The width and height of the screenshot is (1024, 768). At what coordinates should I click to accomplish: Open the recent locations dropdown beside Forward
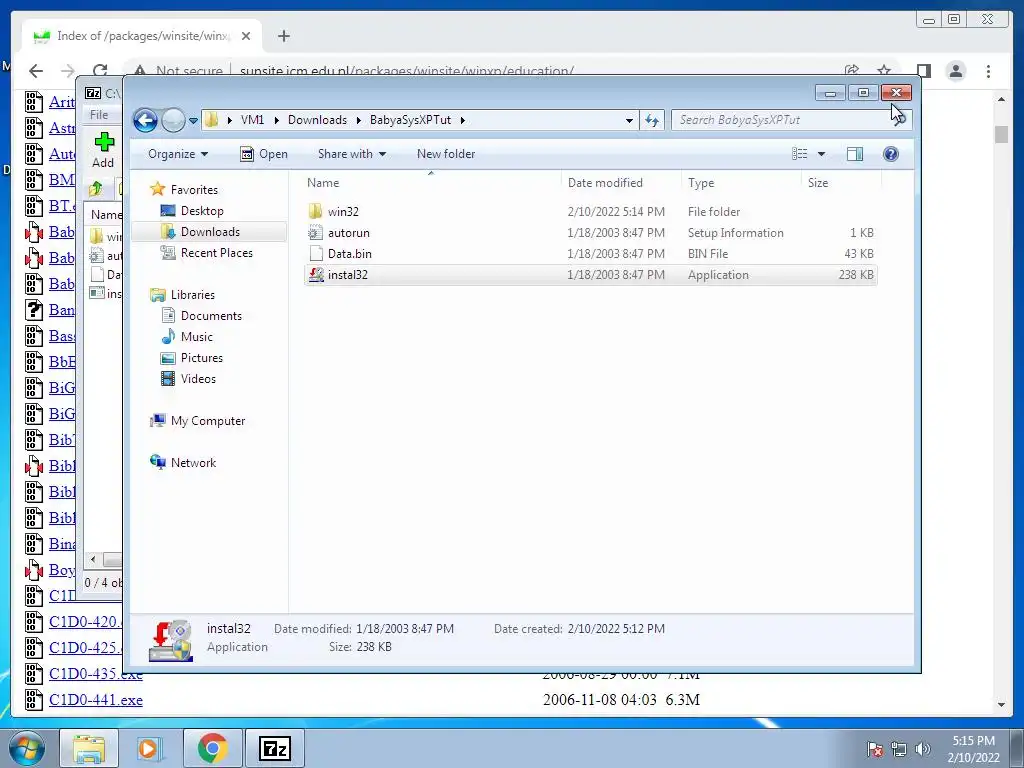click(193, 121)
